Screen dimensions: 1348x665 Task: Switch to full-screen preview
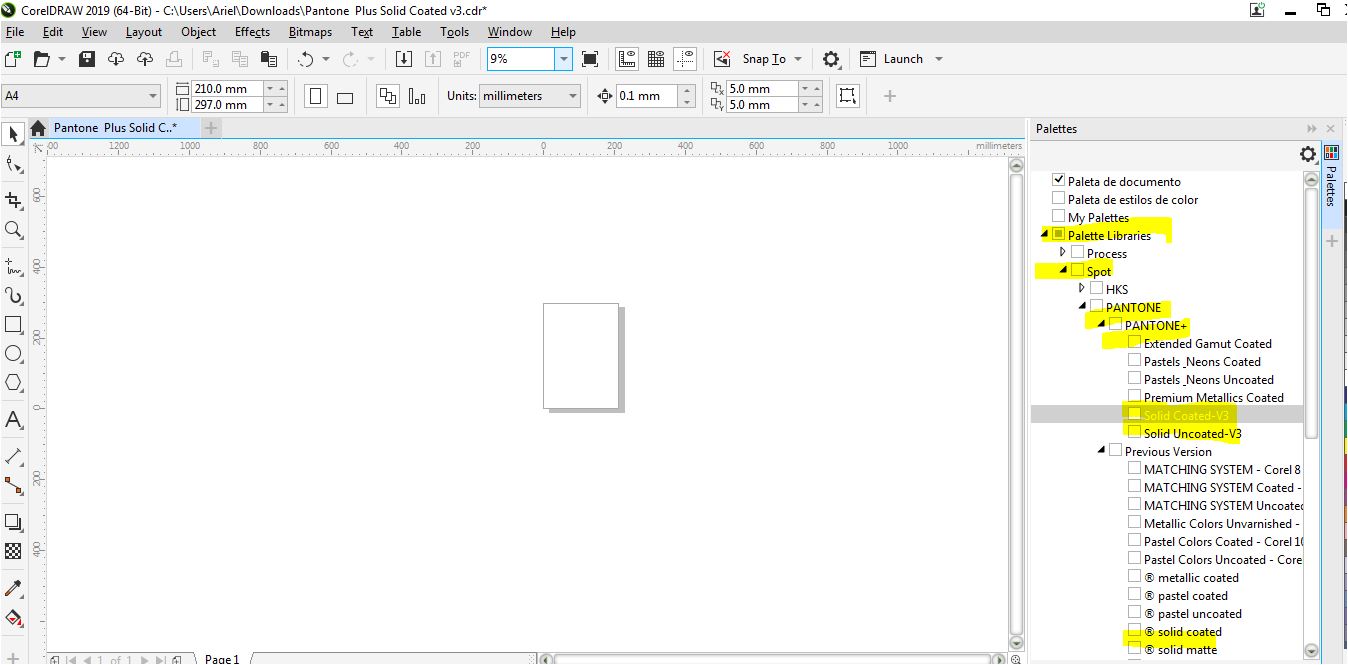coord(590,59)
